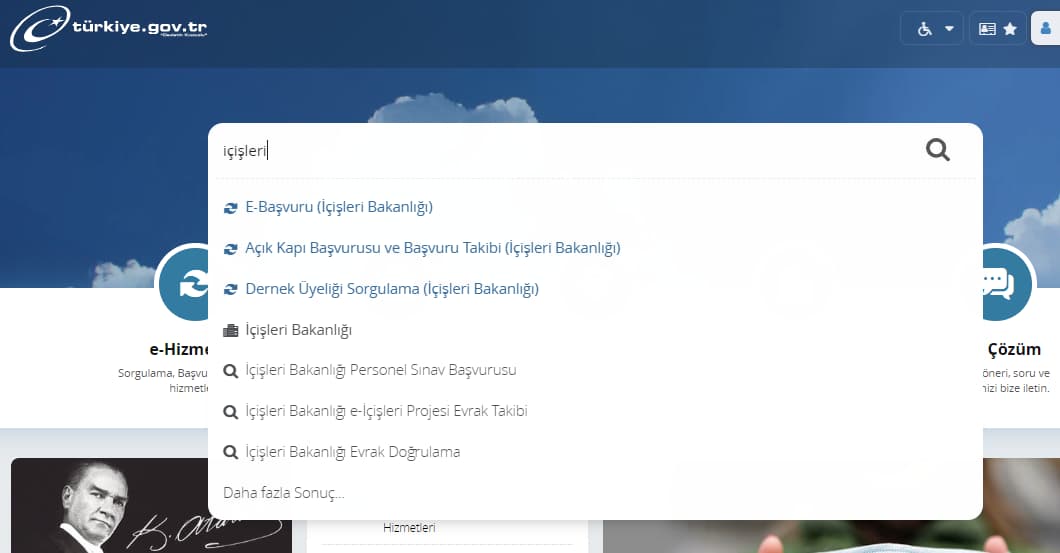Select suggestion E-Başvuru (İçişleri Bakanlığı)
1060x553 pixels.
[x=339, y=207]
